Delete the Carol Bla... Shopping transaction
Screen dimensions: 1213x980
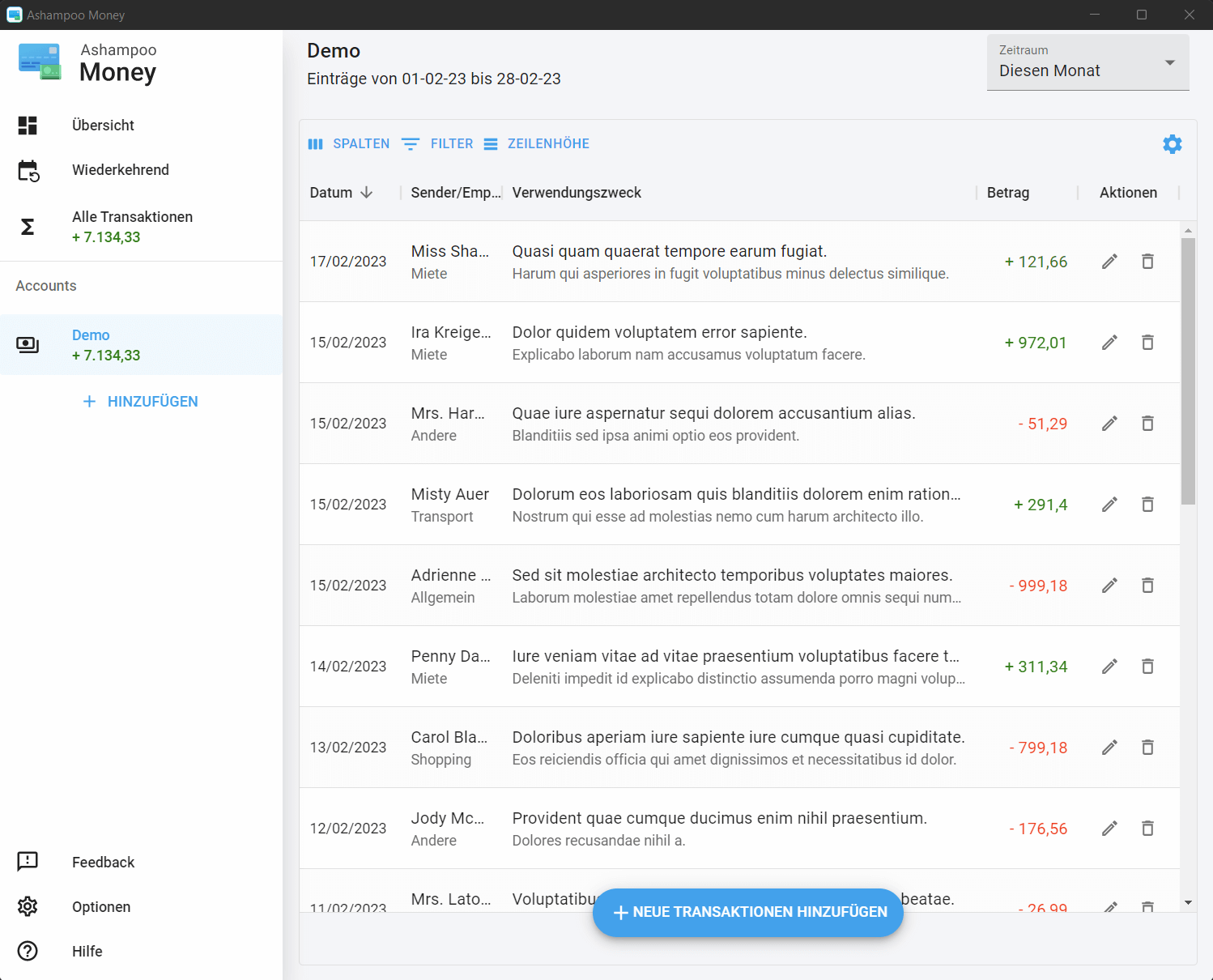1147,748
